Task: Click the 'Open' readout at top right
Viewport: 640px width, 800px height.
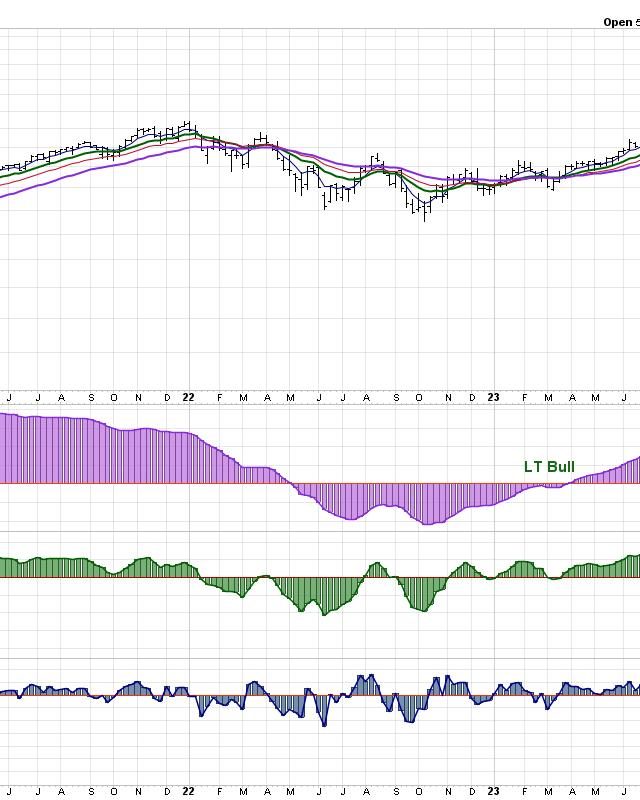Action: click(x=620, y=21)
